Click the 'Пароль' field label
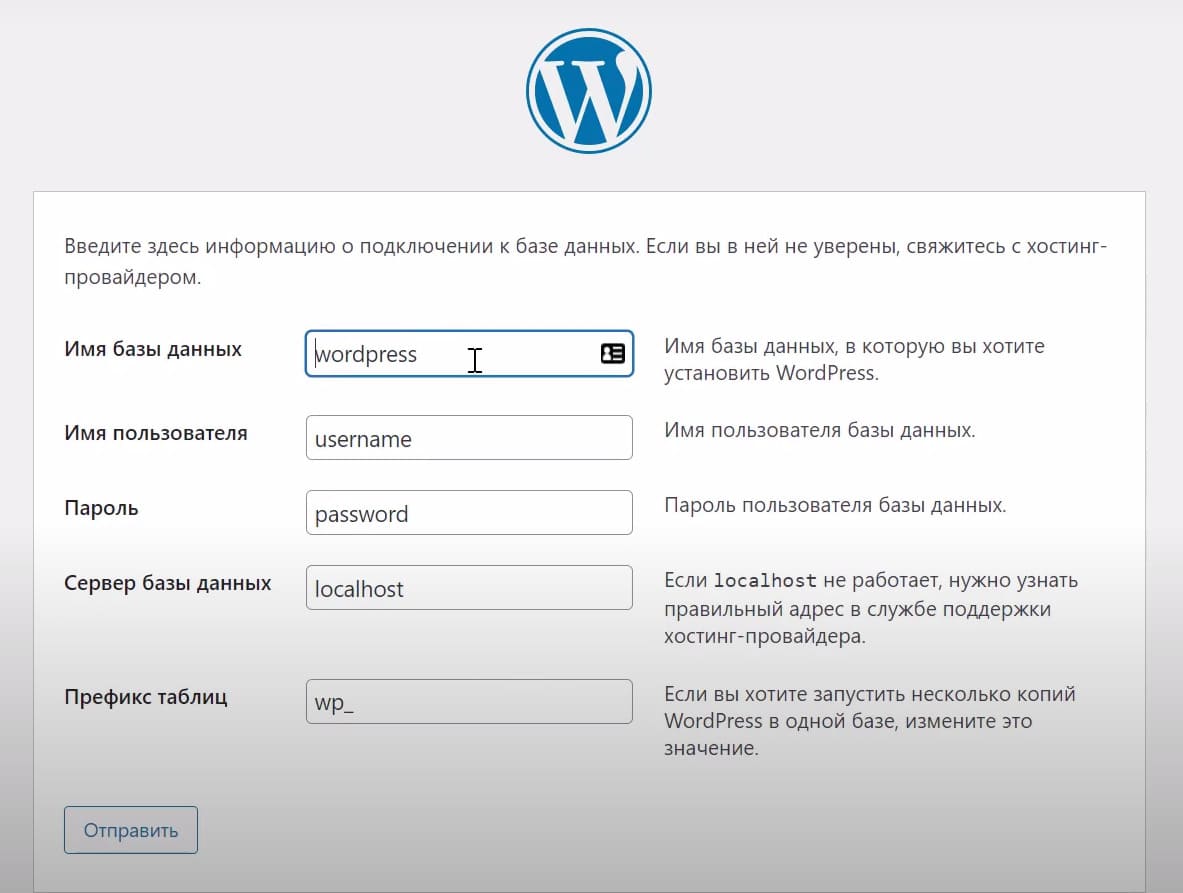 click(x=101, y=508)
